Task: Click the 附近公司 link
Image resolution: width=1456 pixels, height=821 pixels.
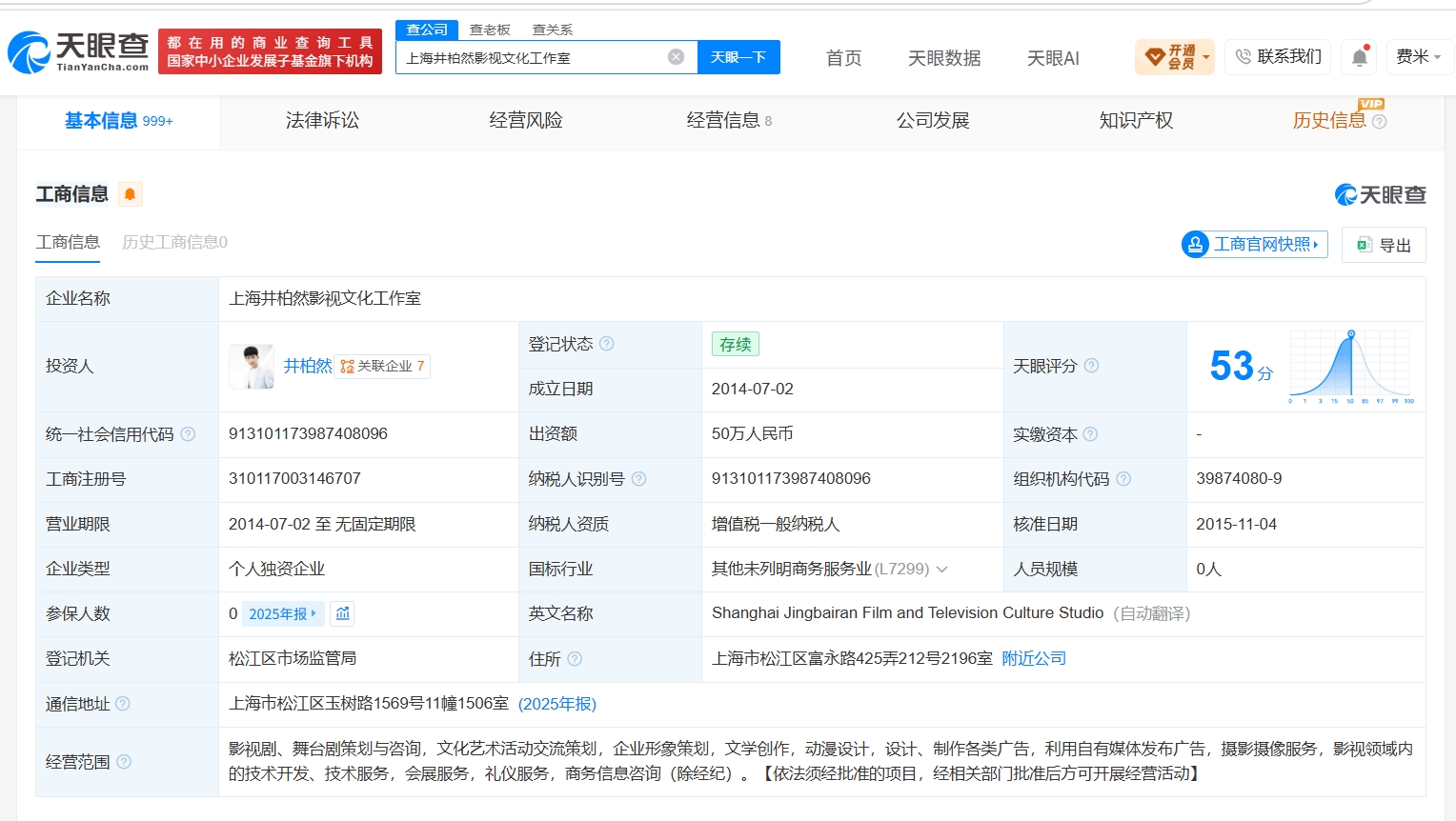Action: tap(1034, 659)
